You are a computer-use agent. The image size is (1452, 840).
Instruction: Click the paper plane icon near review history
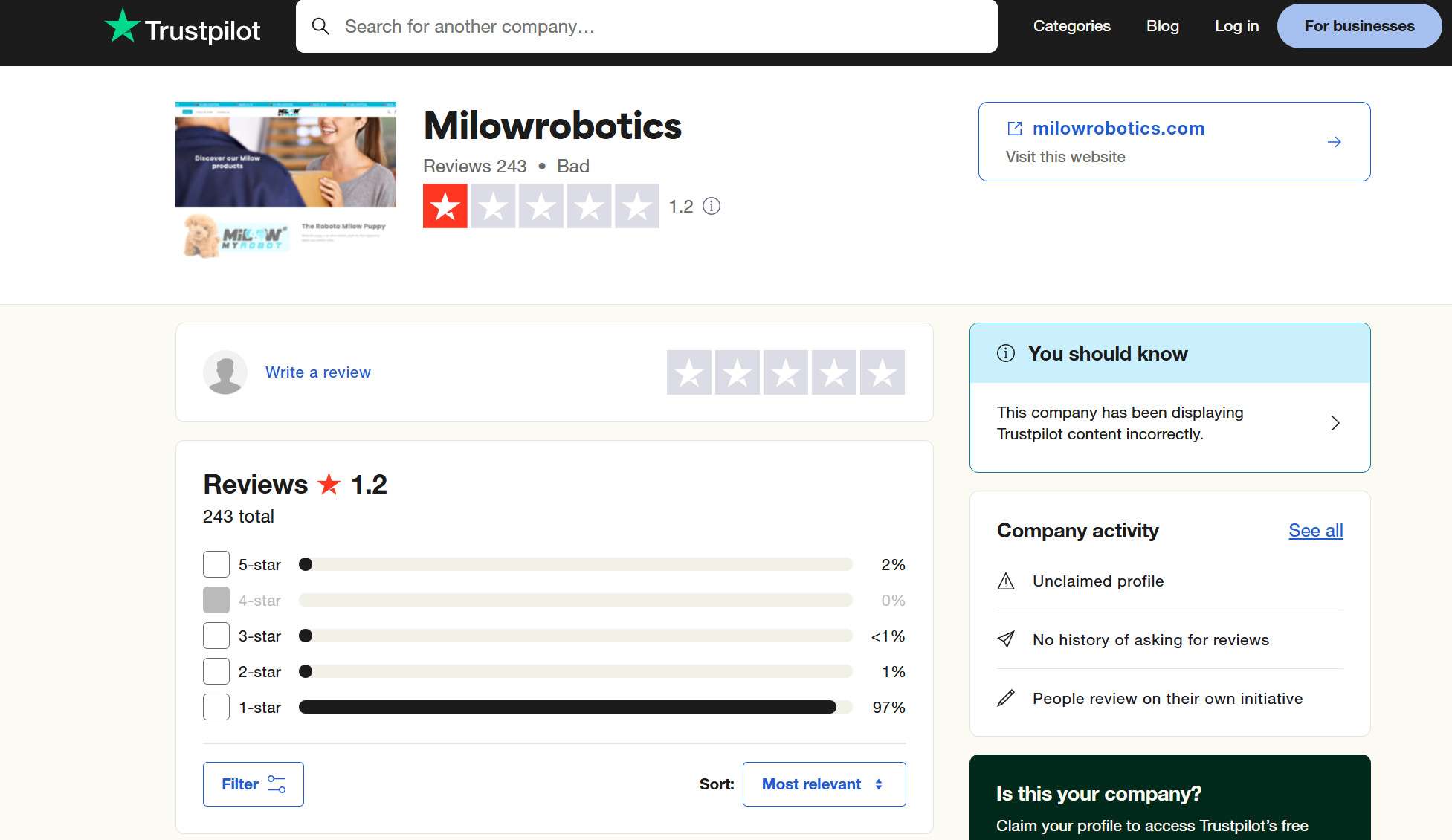click(1006, 639)
